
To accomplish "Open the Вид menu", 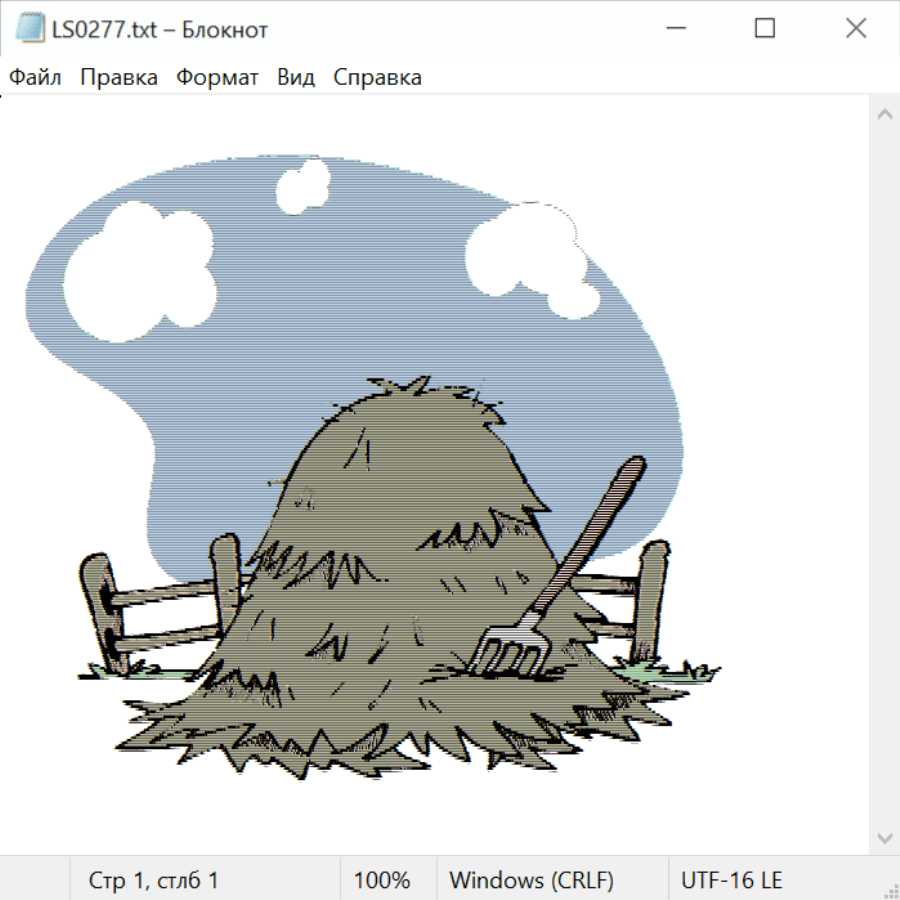I will [296, 78].
